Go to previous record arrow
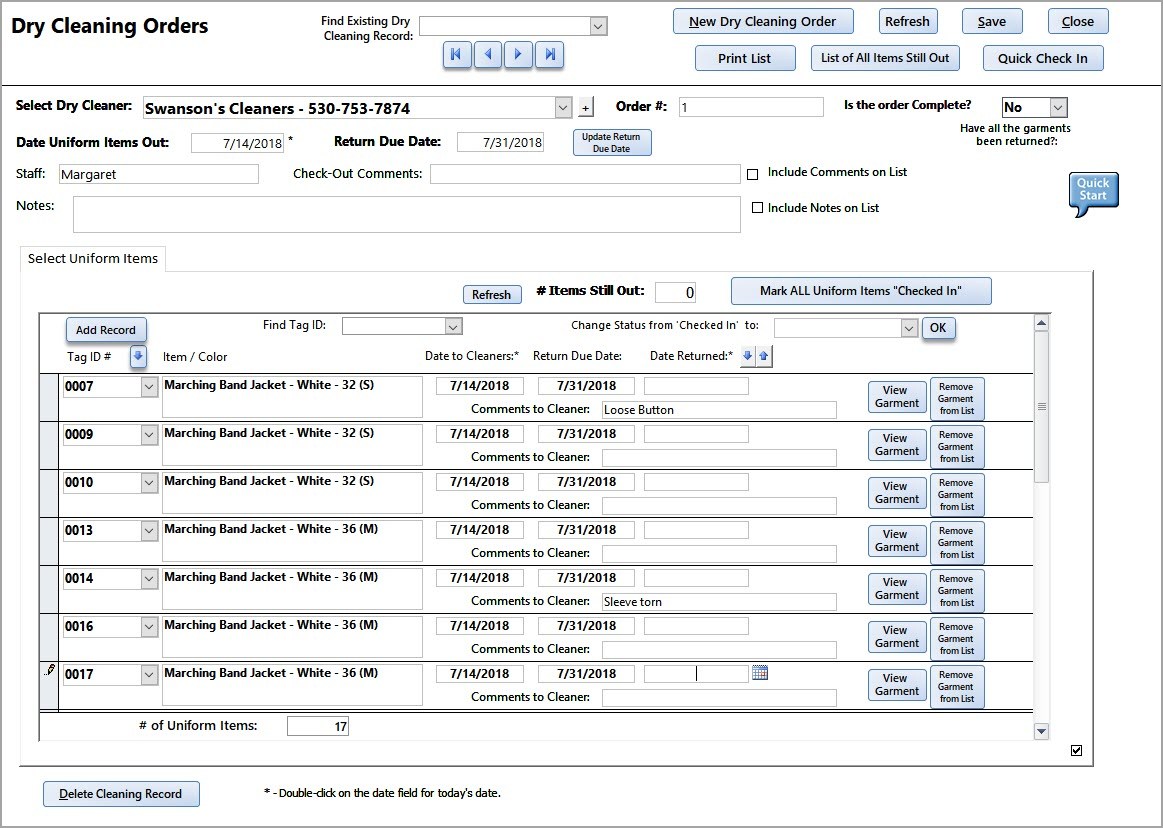Screen dimensions: 1163x828 point(487,55)
